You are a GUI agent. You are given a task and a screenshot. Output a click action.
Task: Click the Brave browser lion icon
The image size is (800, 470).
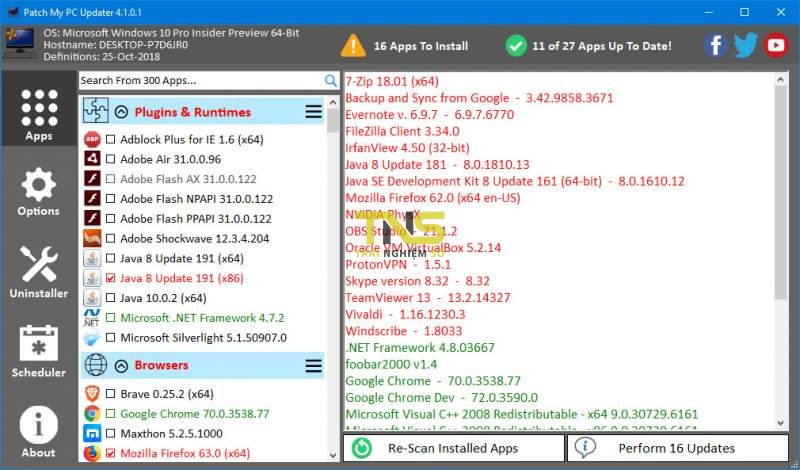[x=92, y=394]
